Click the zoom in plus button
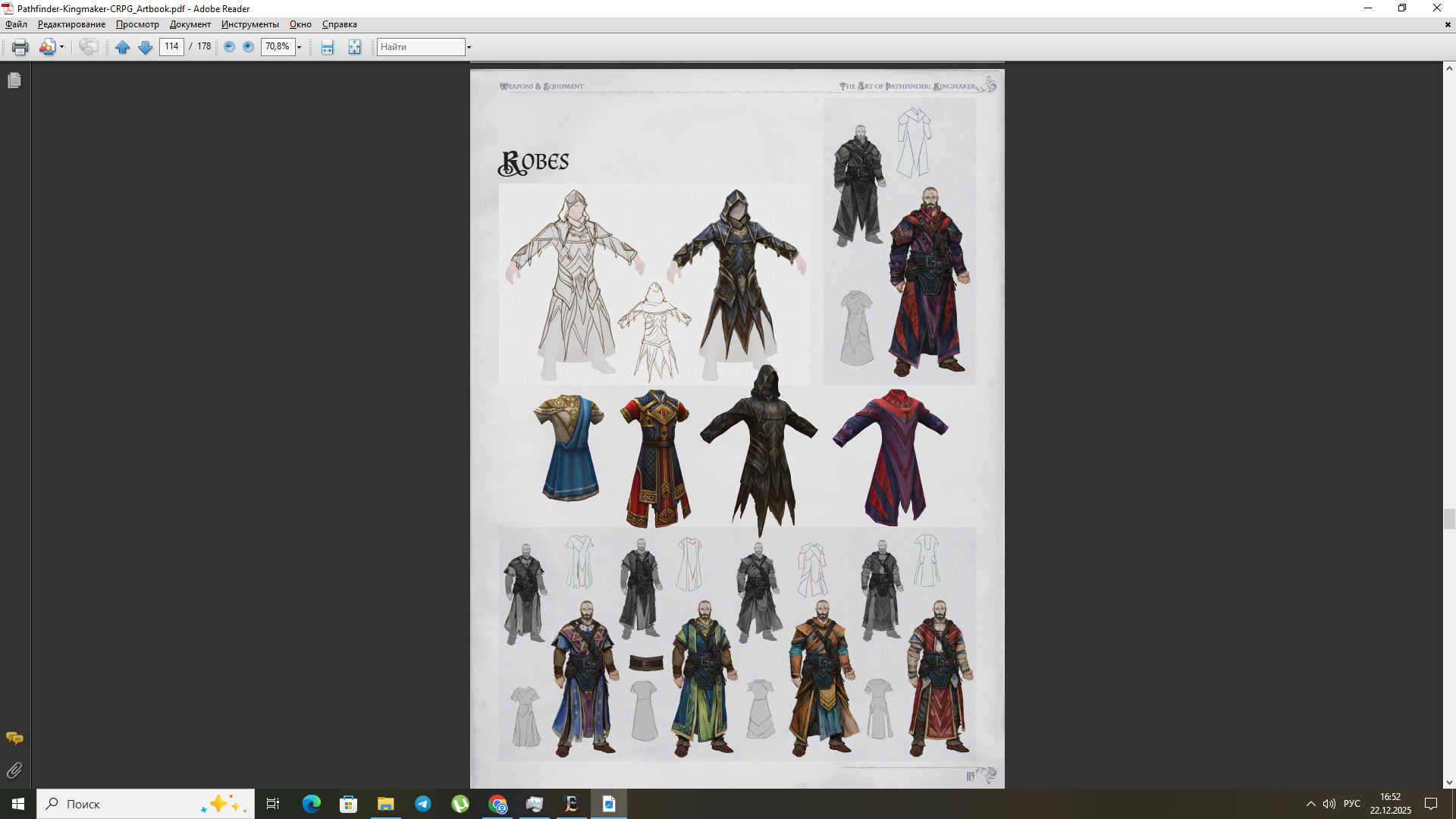This screenshot has width=1456, height=819. click(x=248, y=47)
